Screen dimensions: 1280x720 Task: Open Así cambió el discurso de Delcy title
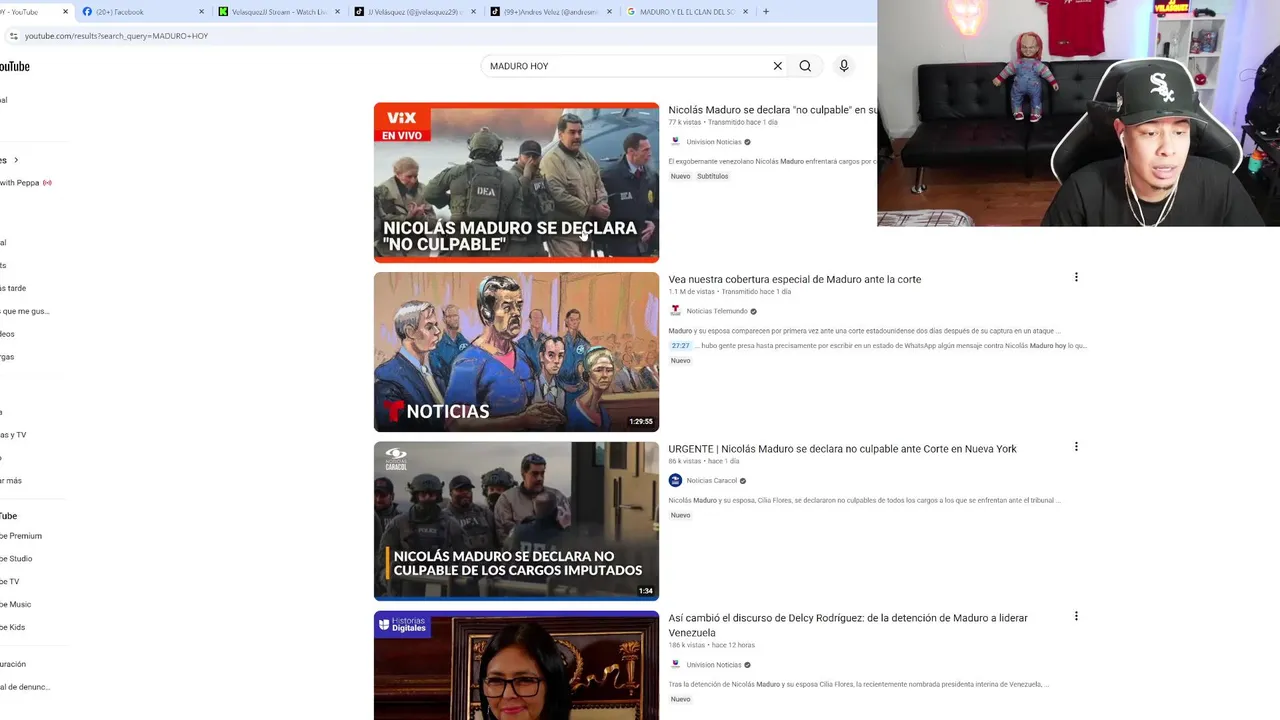[x=848, y=625]
